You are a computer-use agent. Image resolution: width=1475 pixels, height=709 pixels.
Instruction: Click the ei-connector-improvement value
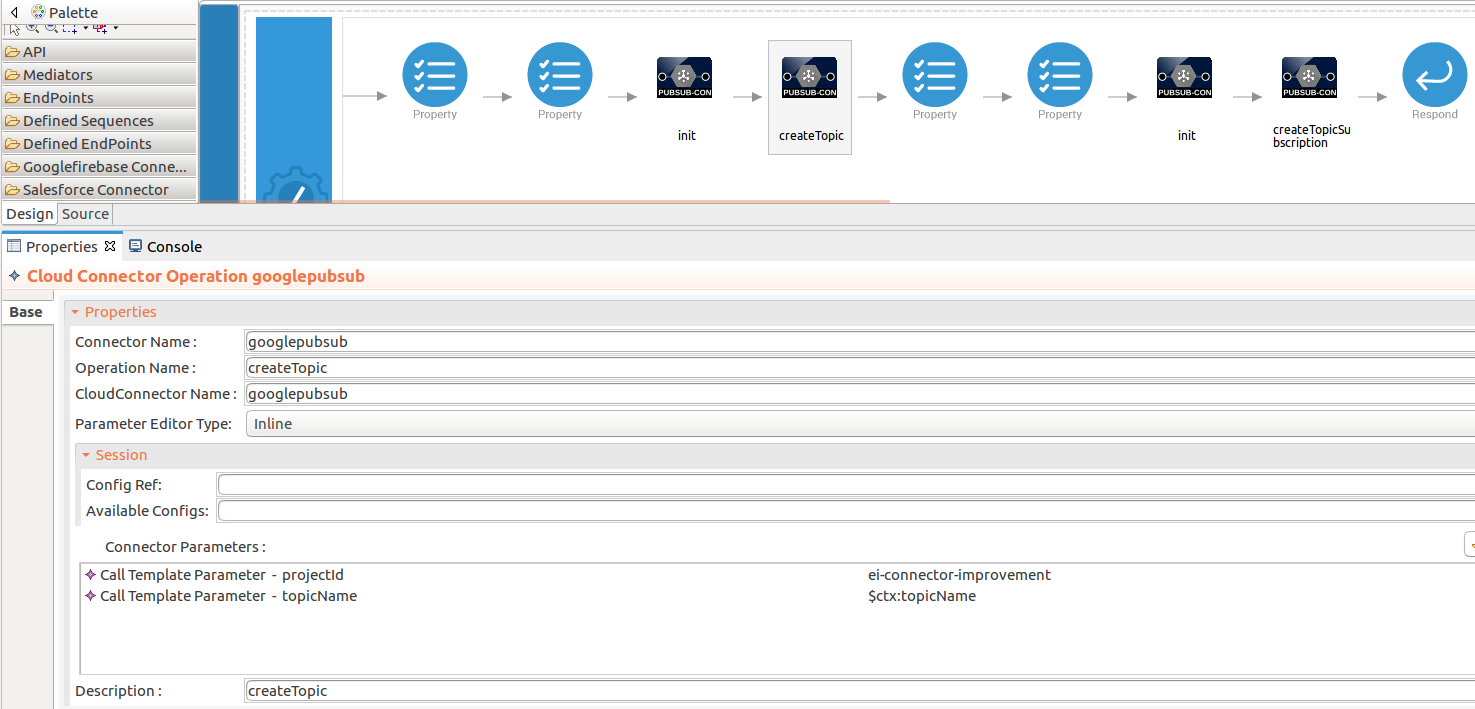(959, 575)
